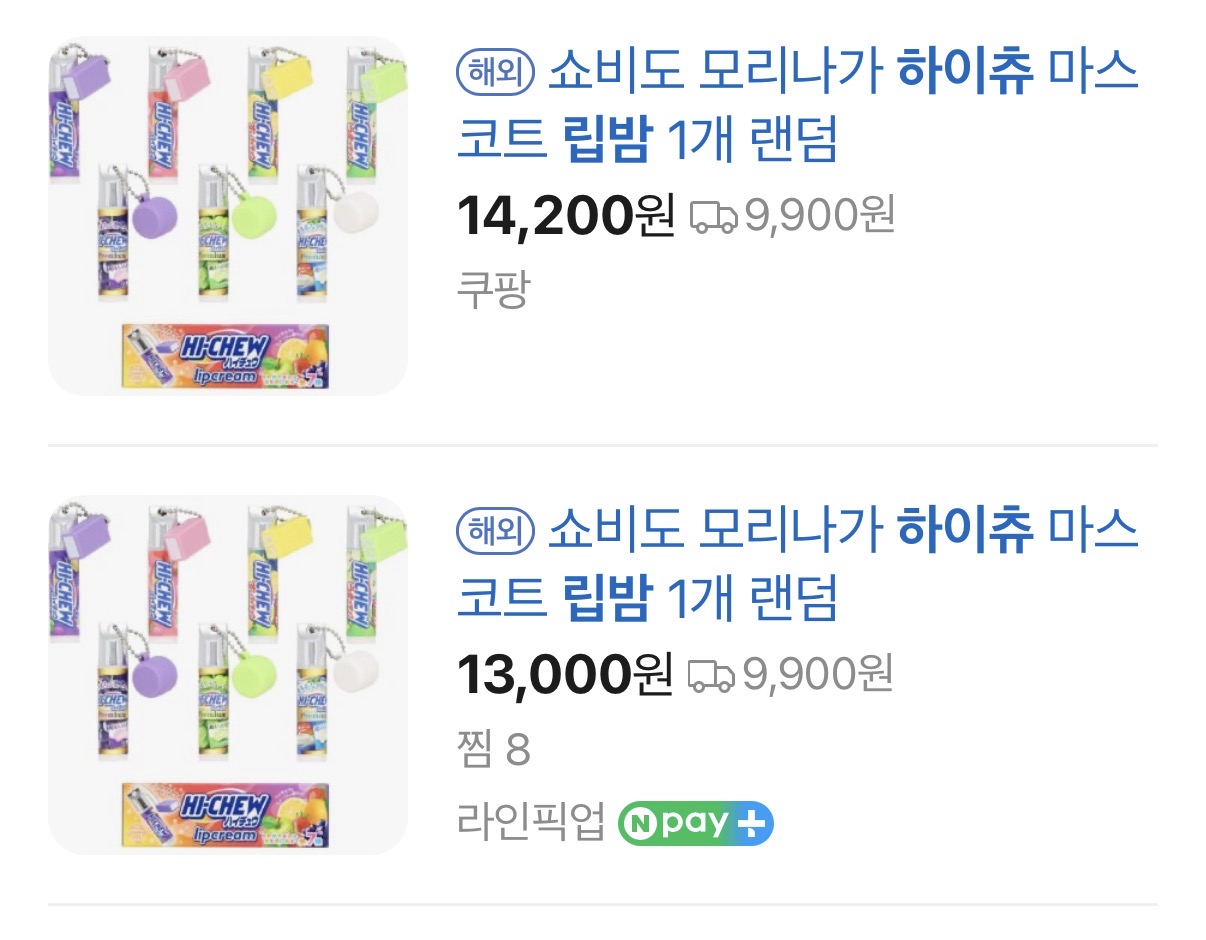This screenshot has width=1206, height=940.
Task: Click the HI-CHEW lipcream box in the 라인픽업 listing image
Action: click(226, 814)
